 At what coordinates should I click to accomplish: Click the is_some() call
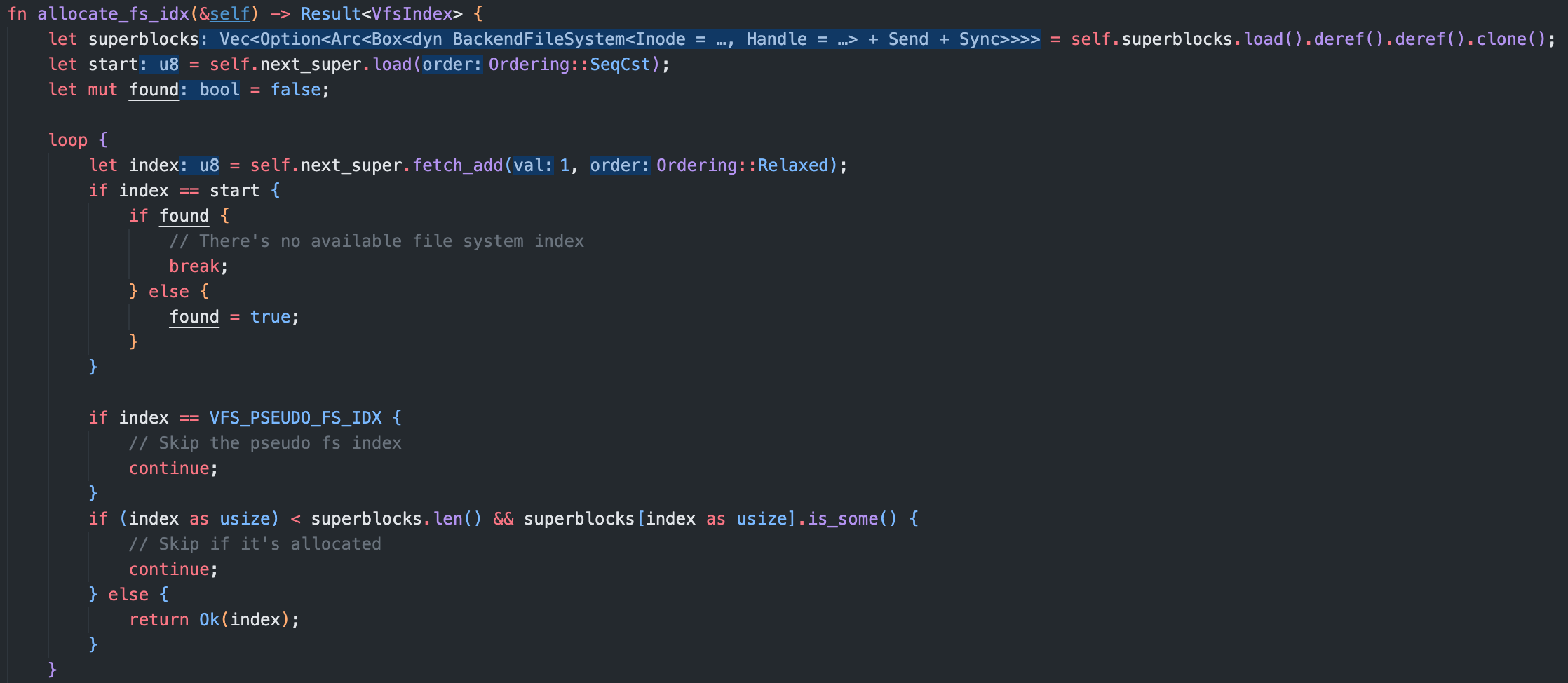pos(853,519)
